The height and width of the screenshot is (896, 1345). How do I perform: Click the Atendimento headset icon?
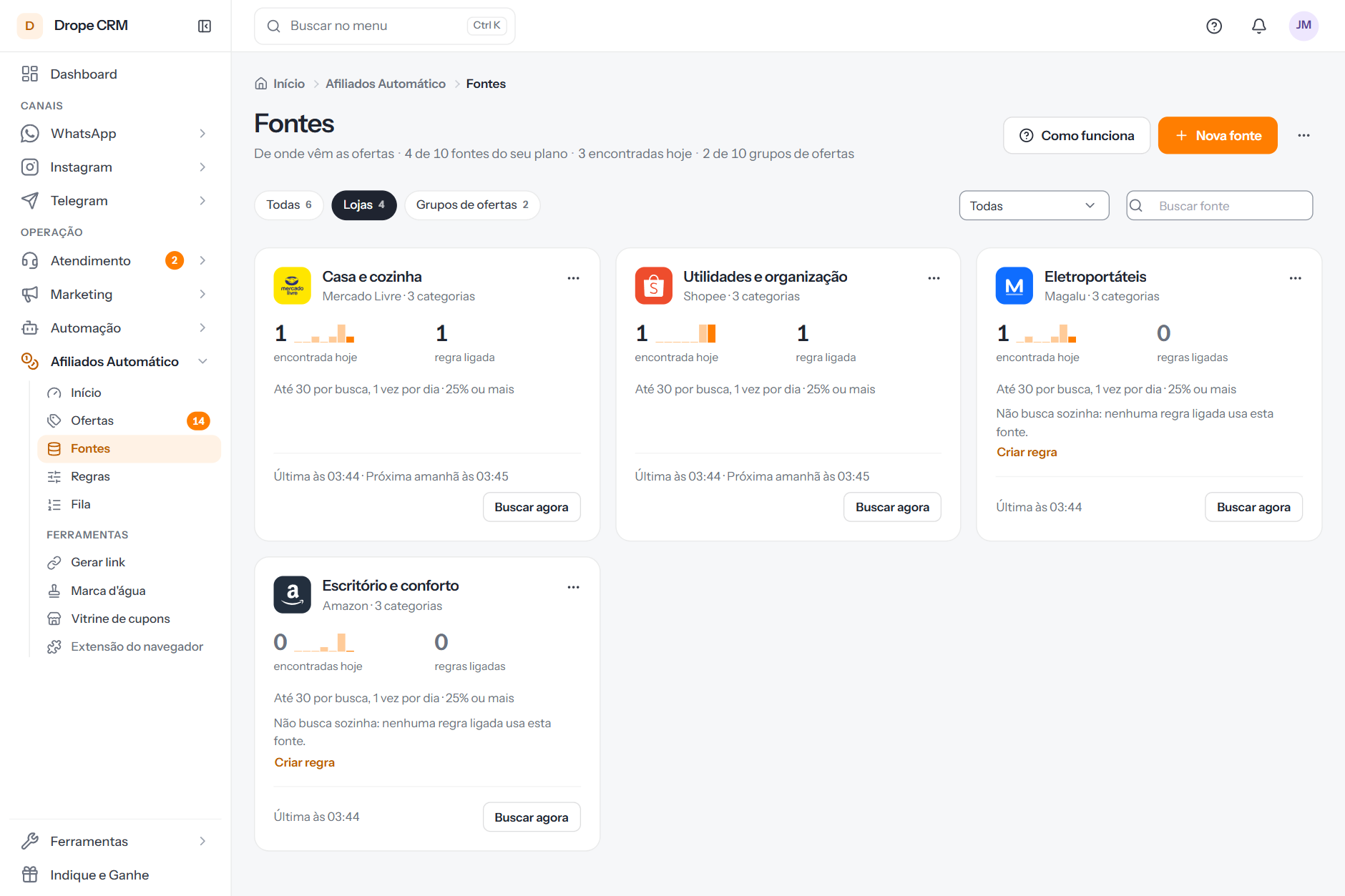[30, 261]
